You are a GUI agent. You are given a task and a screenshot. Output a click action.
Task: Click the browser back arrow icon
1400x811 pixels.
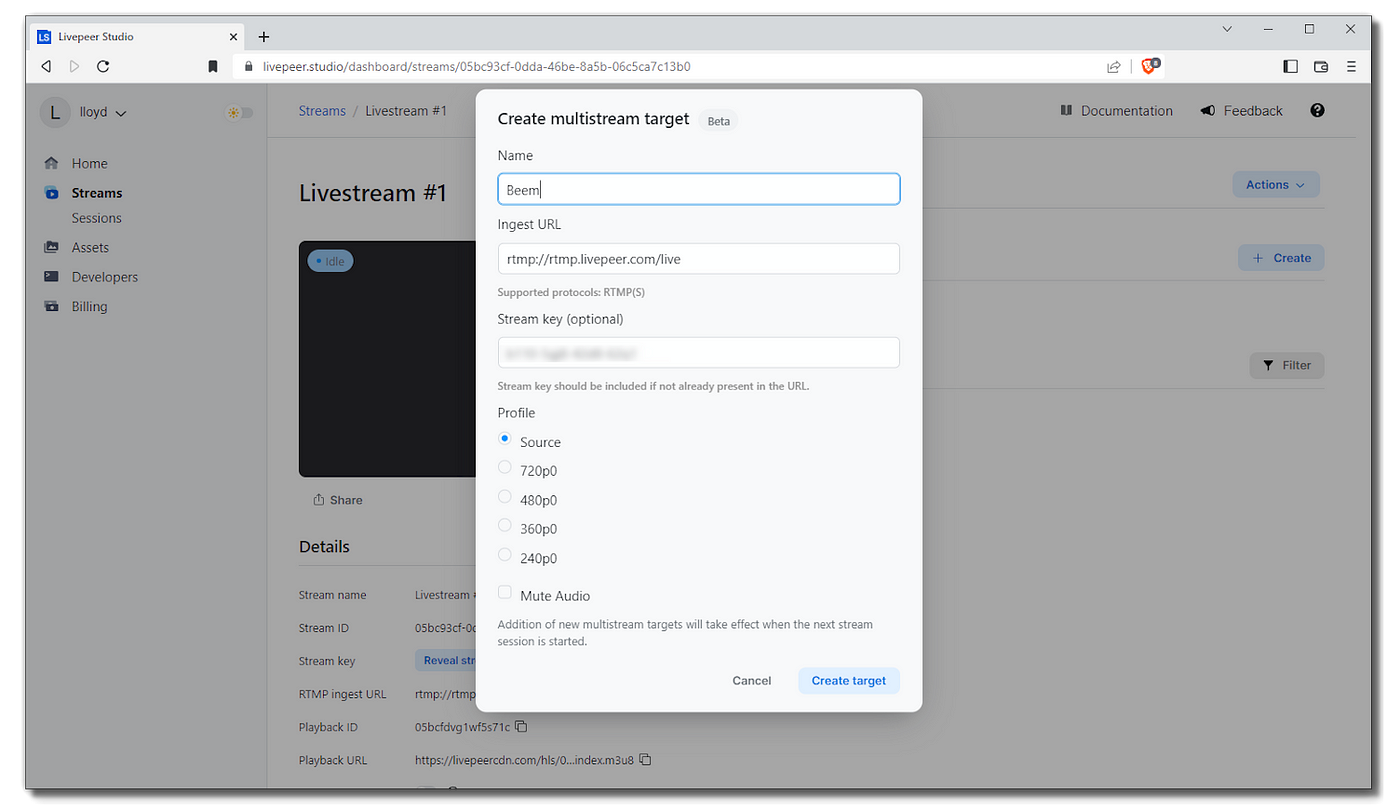point(46,66)
